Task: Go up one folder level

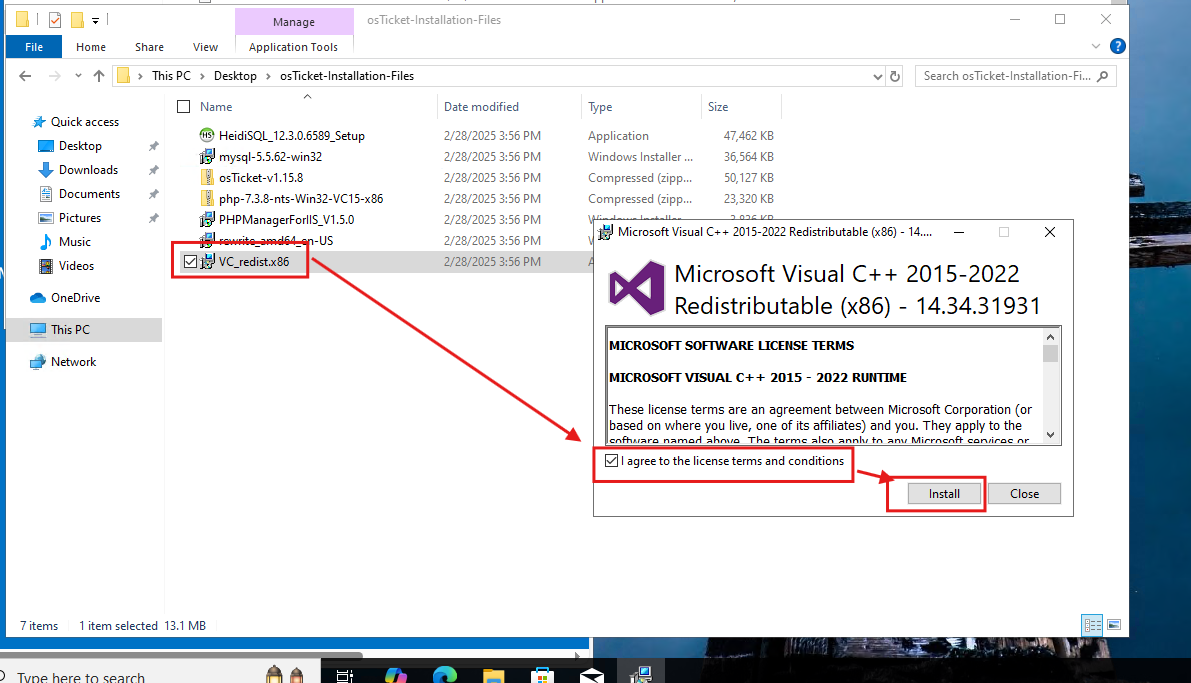Action: click(x=99, y=76)
